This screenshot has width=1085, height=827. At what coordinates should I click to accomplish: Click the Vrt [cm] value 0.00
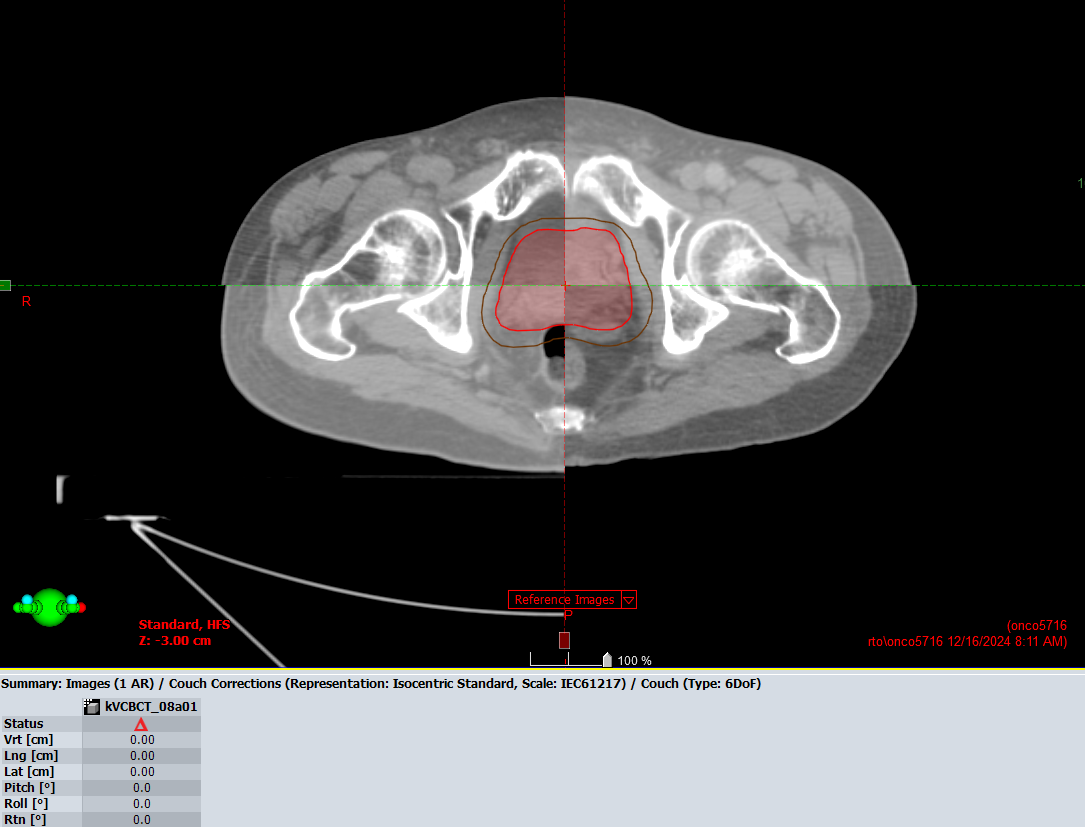click(x=142, y=740)
